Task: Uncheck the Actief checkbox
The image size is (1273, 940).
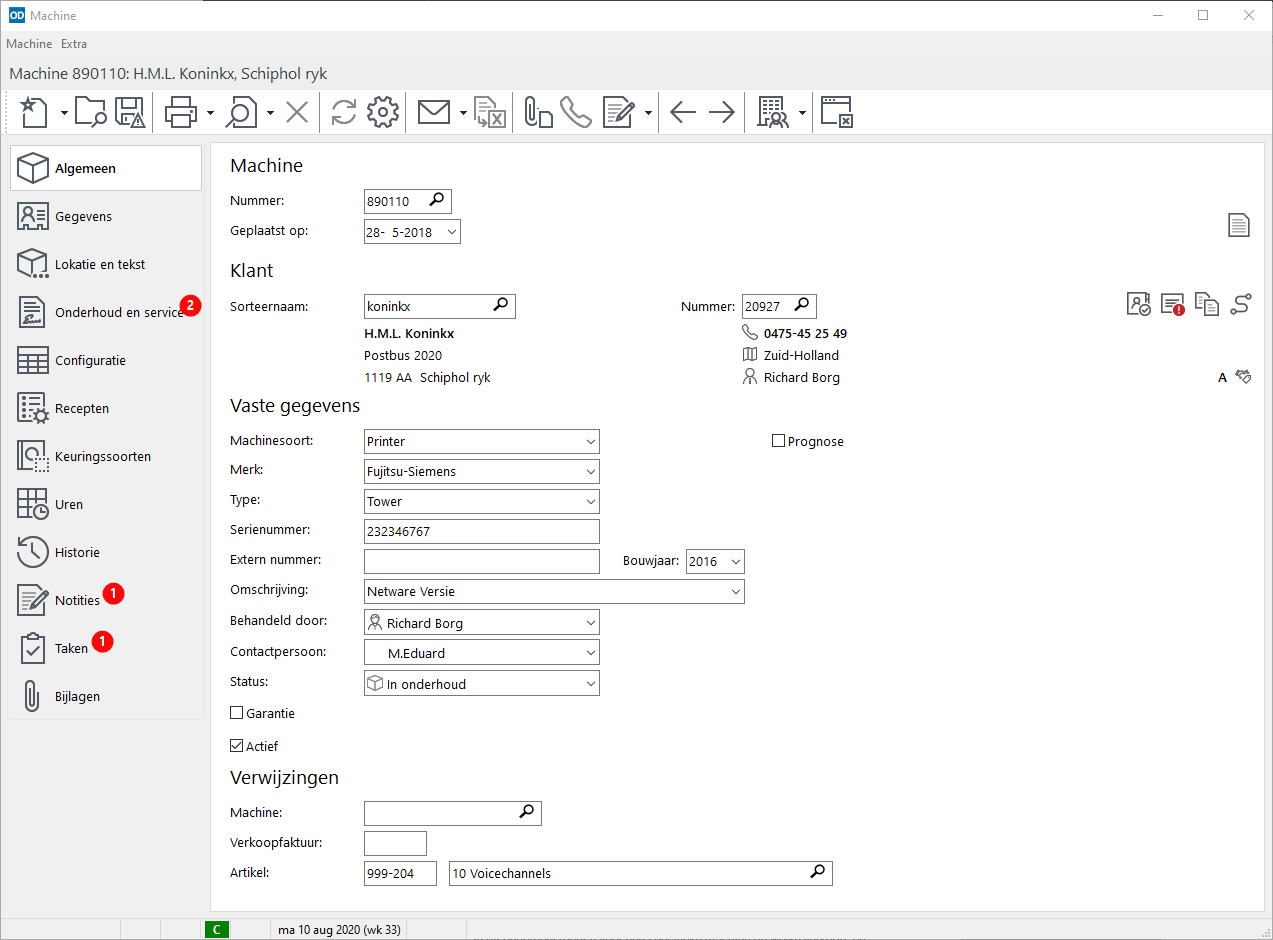Action: point(237,746)
